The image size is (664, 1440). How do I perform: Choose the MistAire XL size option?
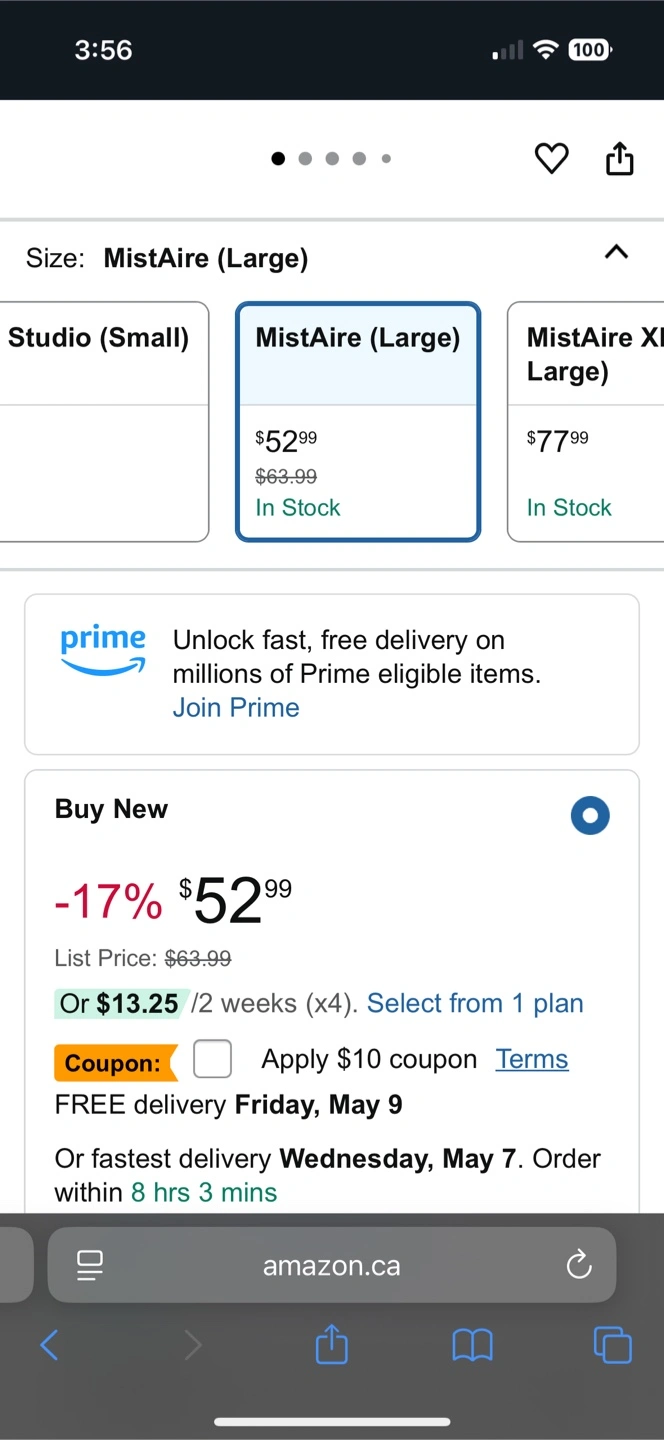click(586, 421)
